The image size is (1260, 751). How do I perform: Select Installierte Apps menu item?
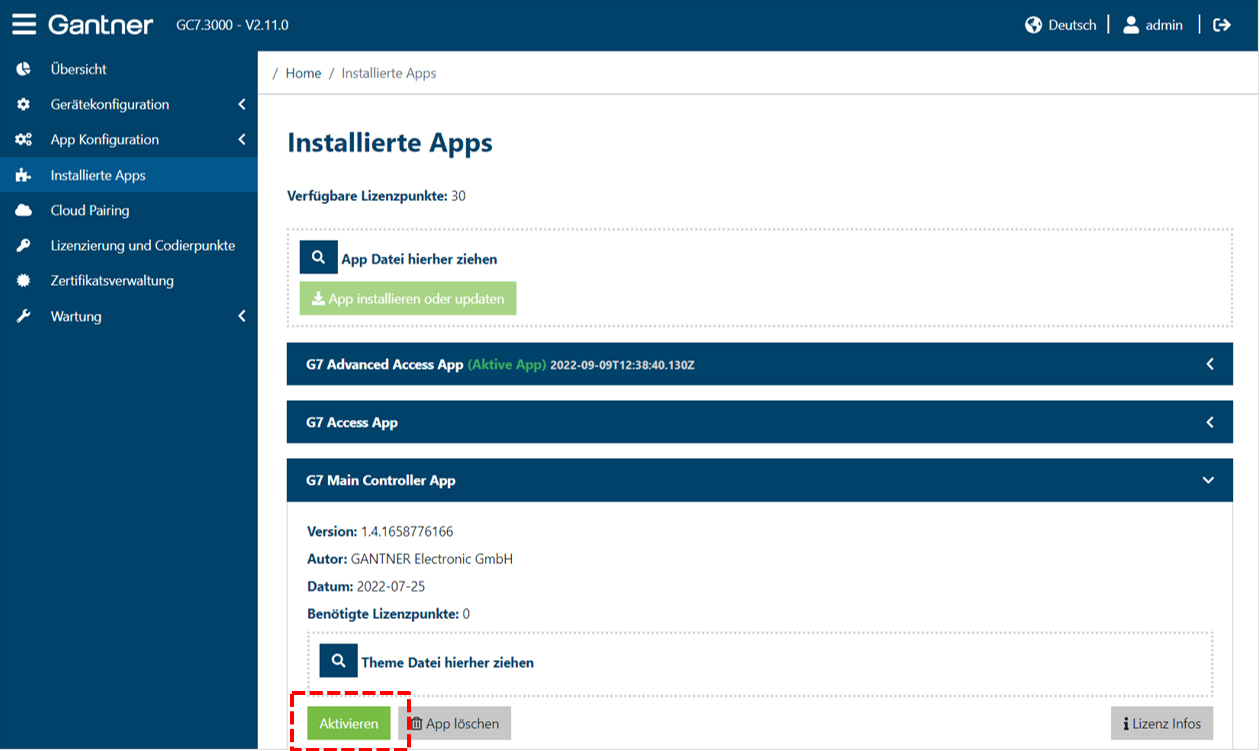[x=128, y=175]
